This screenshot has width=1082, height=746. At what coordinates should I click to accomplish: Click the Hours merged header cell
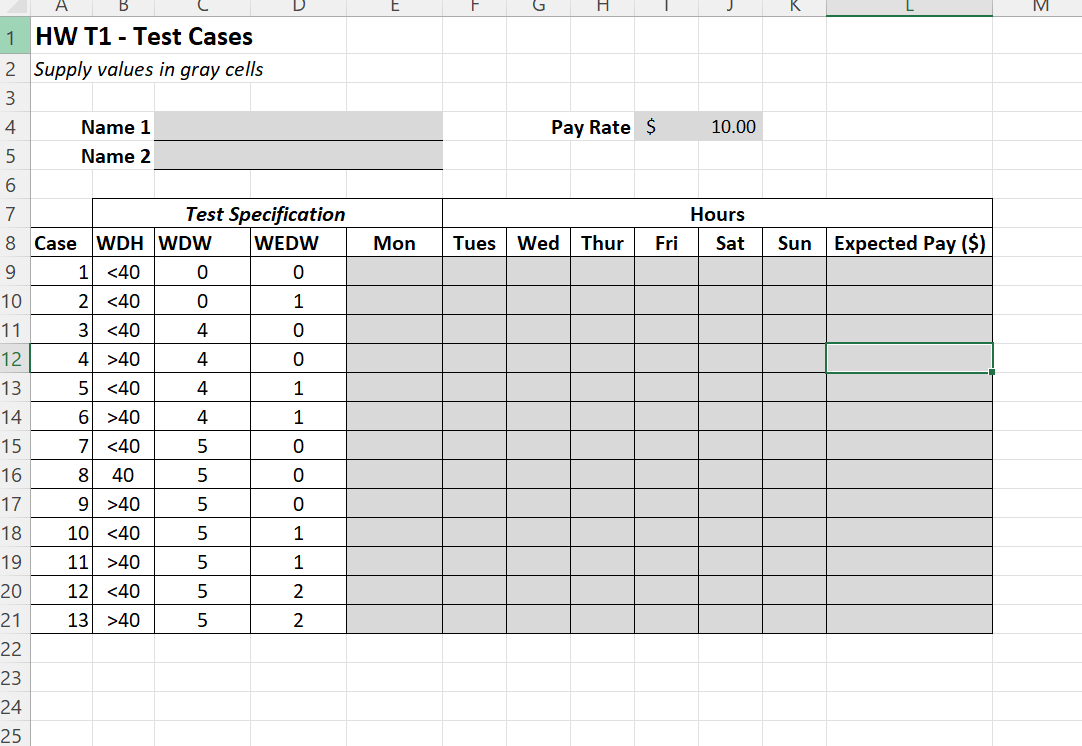[x=717, y=214]
